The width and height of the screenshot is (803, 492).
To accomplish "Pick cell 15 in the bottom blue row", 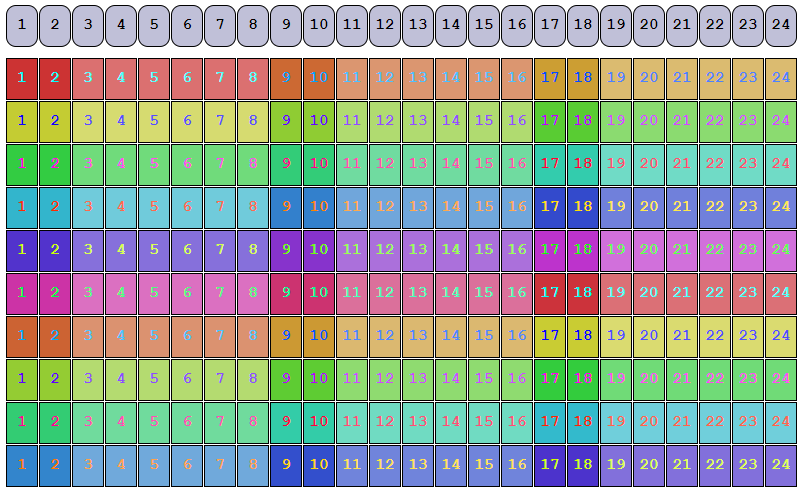I will (484, 465).
